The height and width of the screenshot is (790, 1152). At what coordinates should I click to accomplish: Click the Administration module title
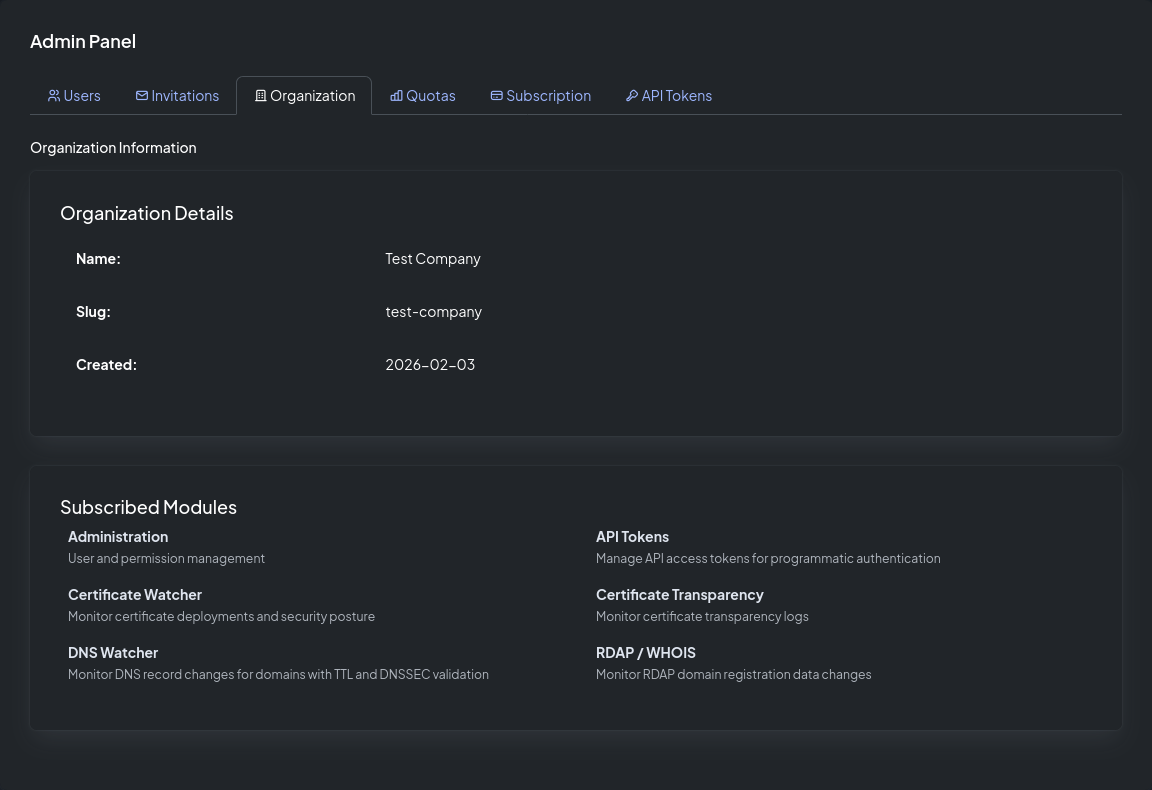coord(118,536)
